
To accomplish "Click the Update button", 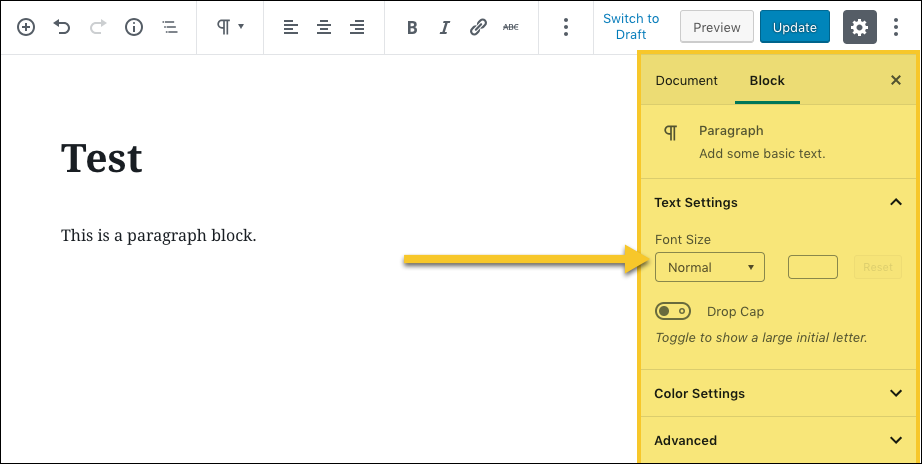I will coord(794,27).
